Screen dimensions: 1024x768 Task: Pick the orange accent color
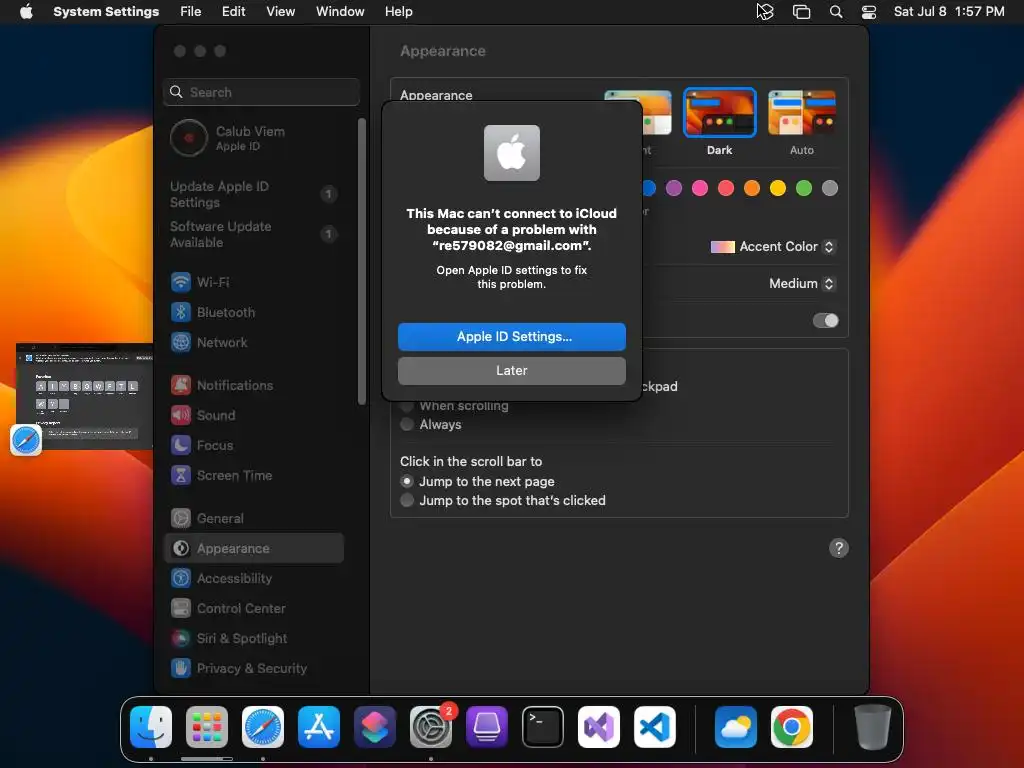point(752,188)
